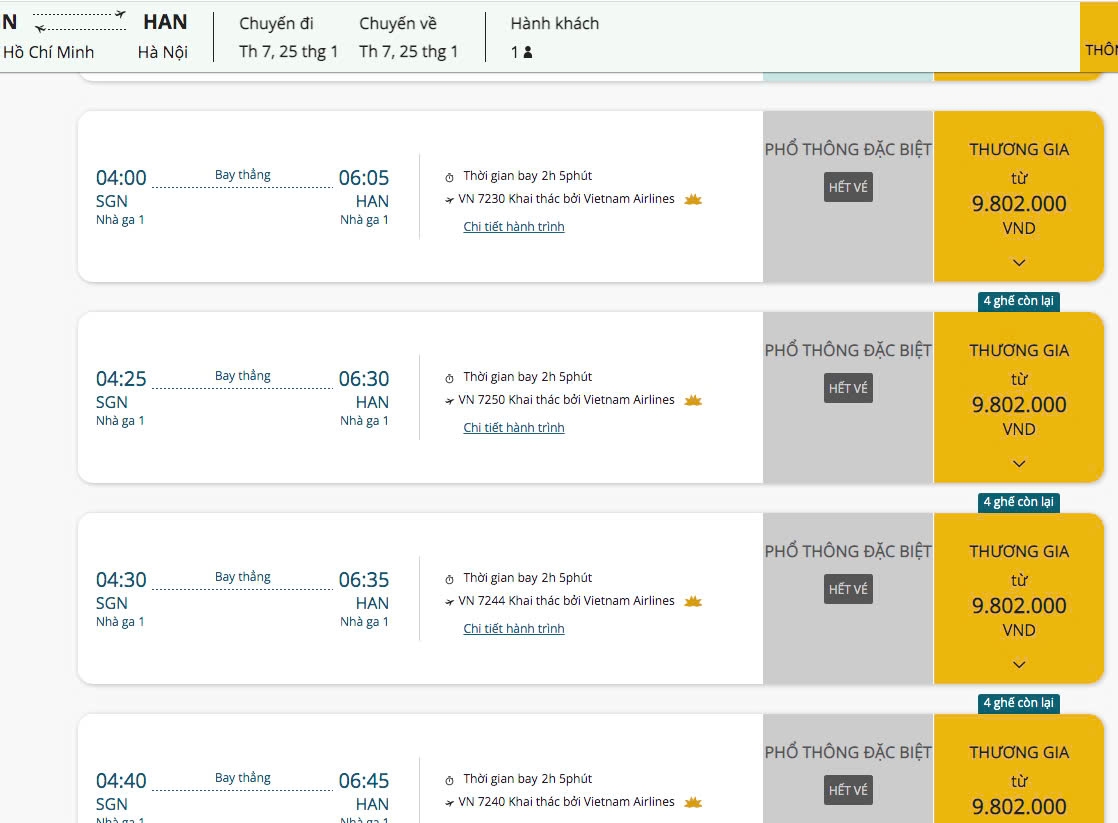Click the golden lotus logo for VN 7250

tap(693, 400)
